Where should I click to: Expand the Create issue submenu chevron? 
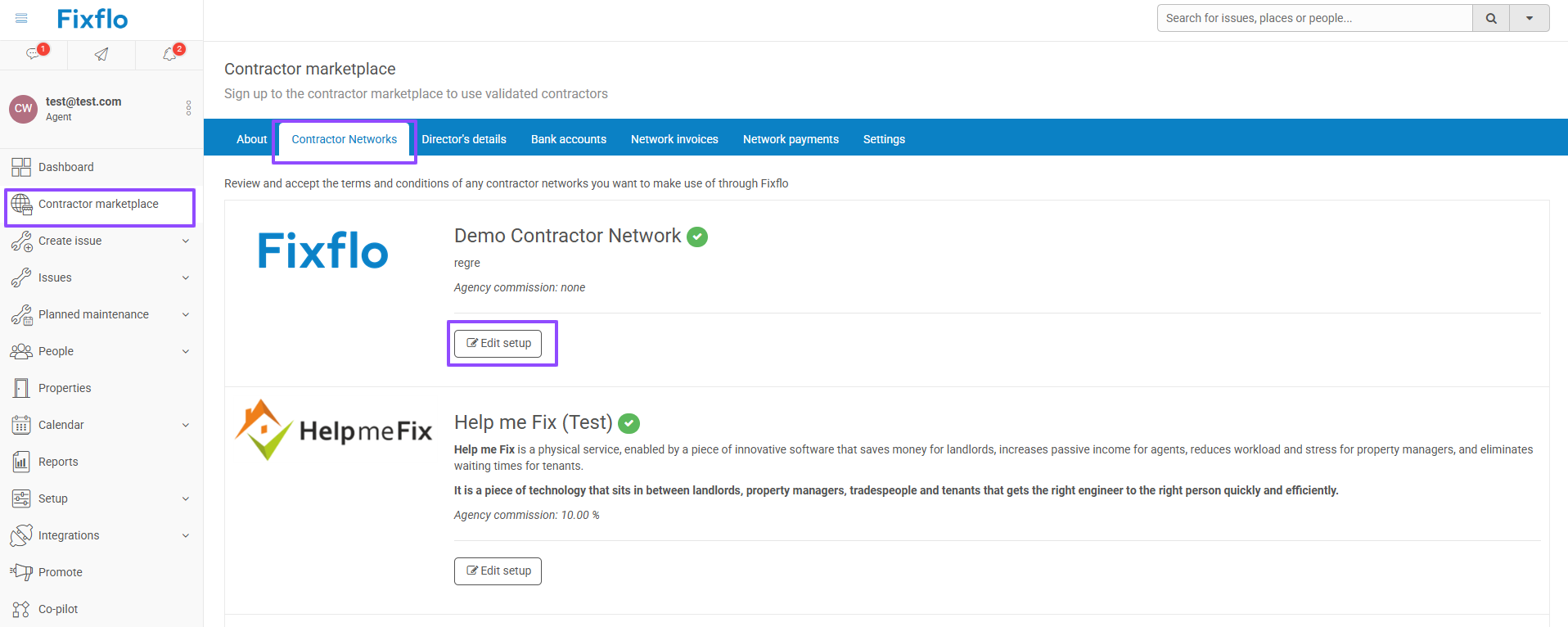pyautogui.click(x=186, y=241)
